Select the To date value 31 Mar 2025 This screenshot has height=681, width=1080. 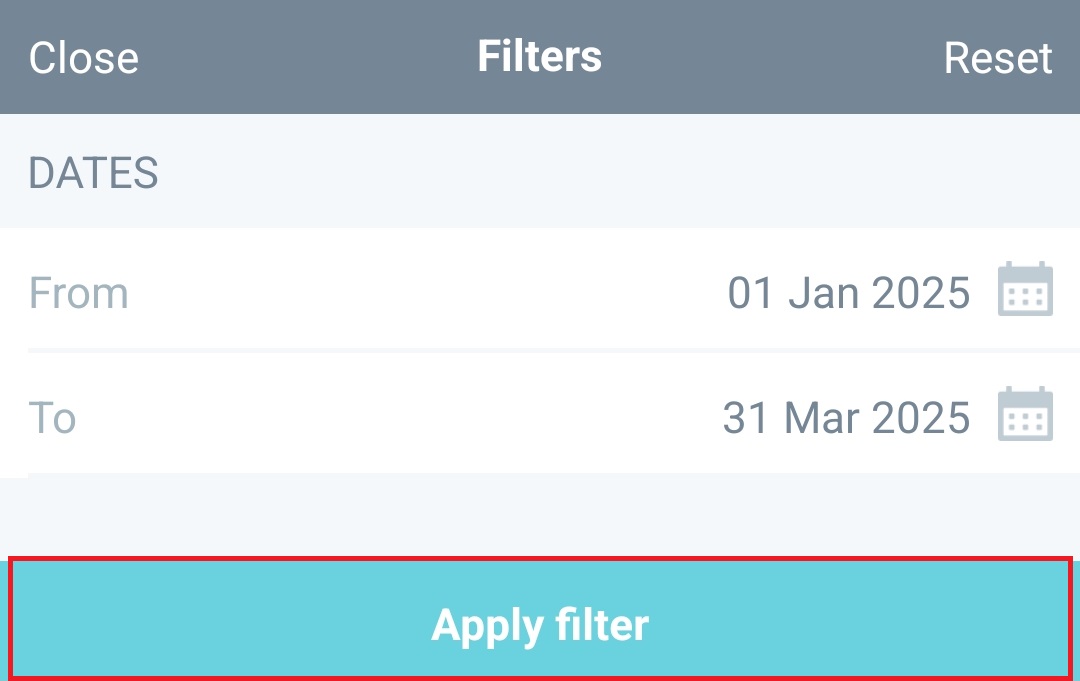tap(846, 417)
